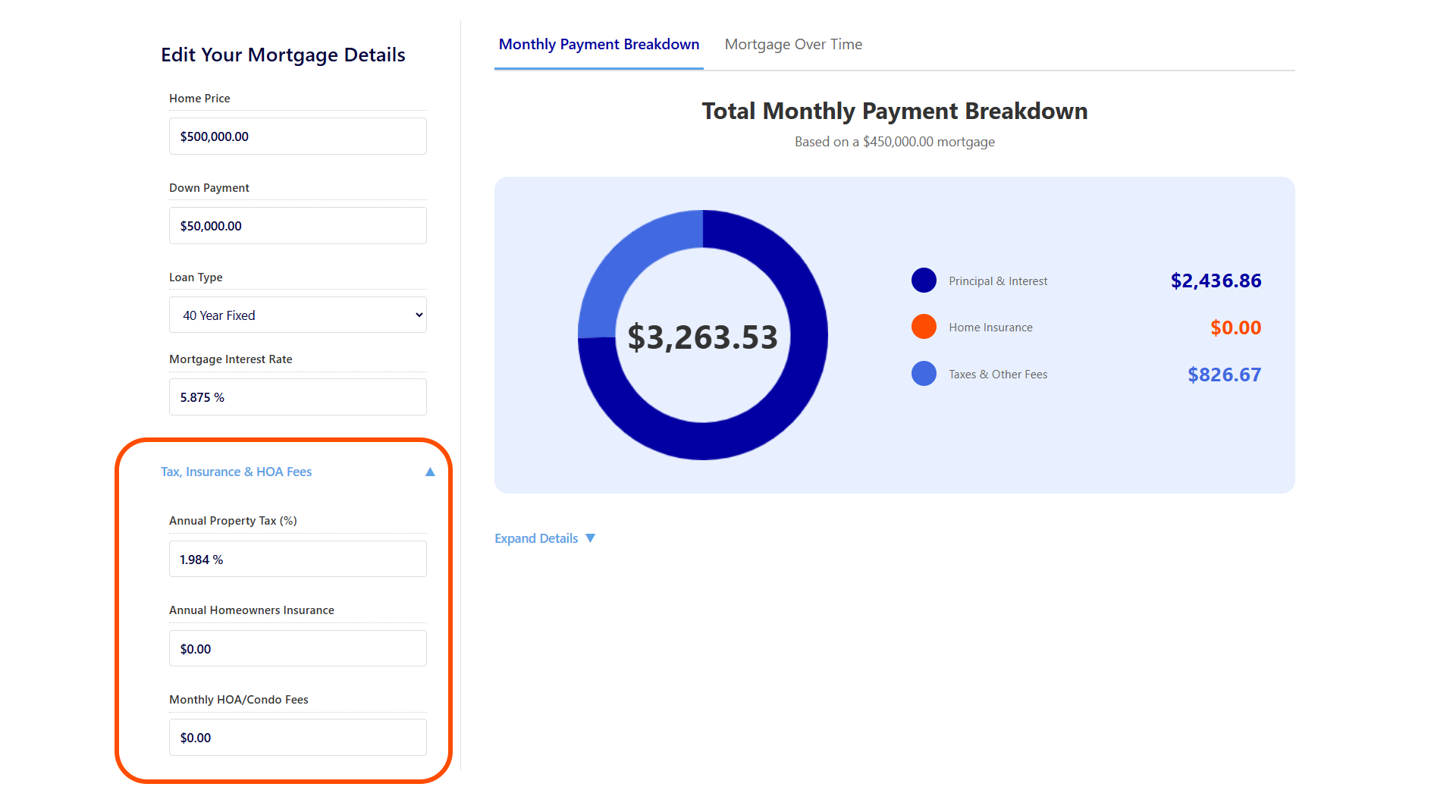1456x812 pixels.
Task: Select Monthly Payment Breakdown tab
Action: click(598, 45)
